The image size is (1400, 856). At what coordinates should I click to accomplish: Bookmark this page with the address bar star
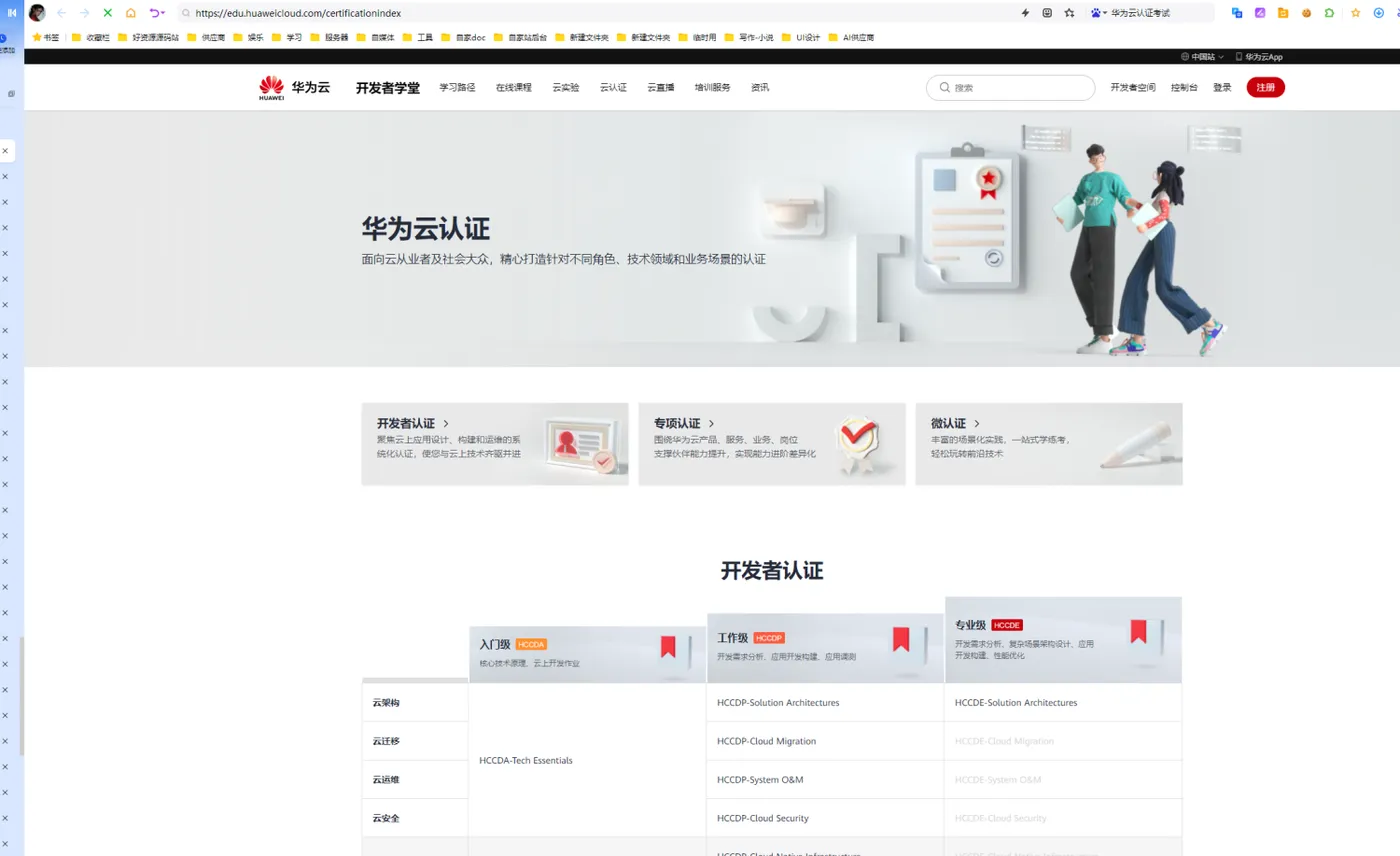pos(1069,13)
